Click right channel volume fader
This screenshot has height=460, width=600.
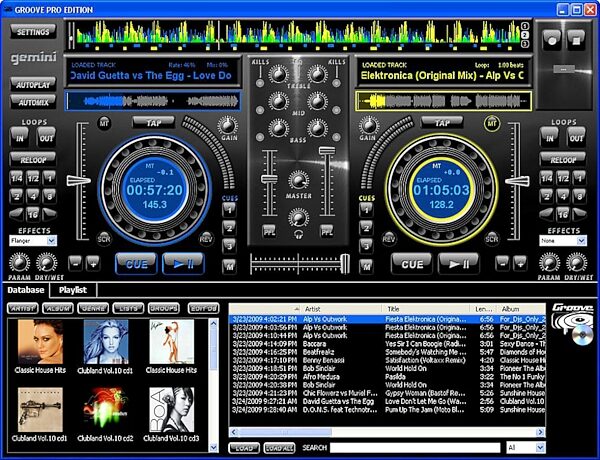click(x=327, y=150)
